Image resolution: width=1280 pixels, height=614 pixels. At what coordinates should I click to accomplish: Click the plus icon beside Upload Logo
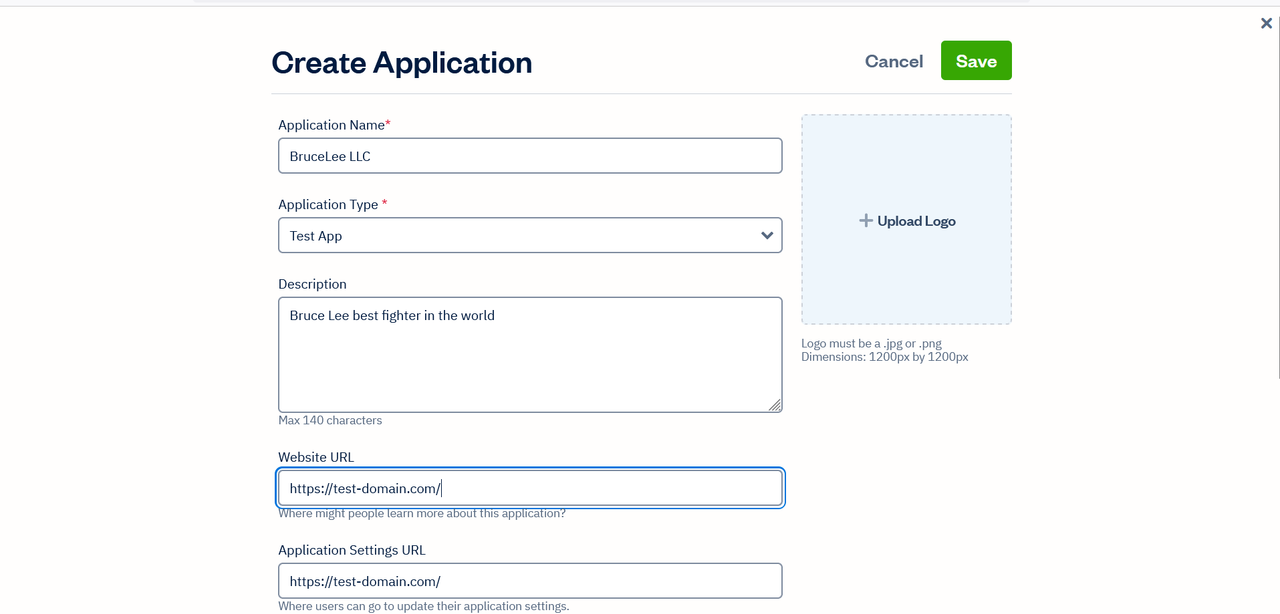coord(866,221)
